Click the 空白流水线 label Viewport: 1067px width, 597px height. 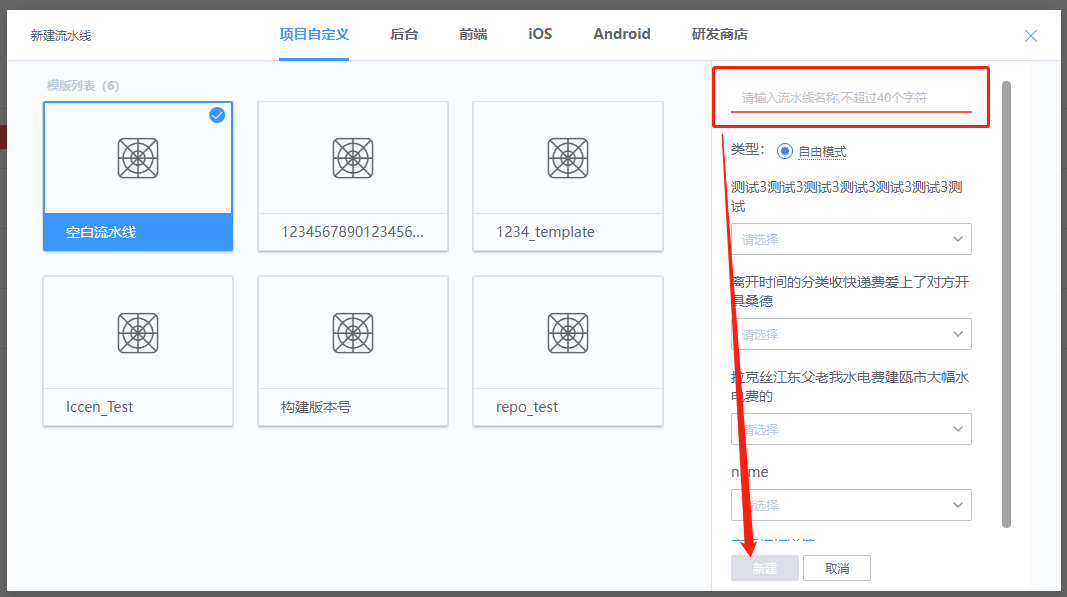click(101, 232)
